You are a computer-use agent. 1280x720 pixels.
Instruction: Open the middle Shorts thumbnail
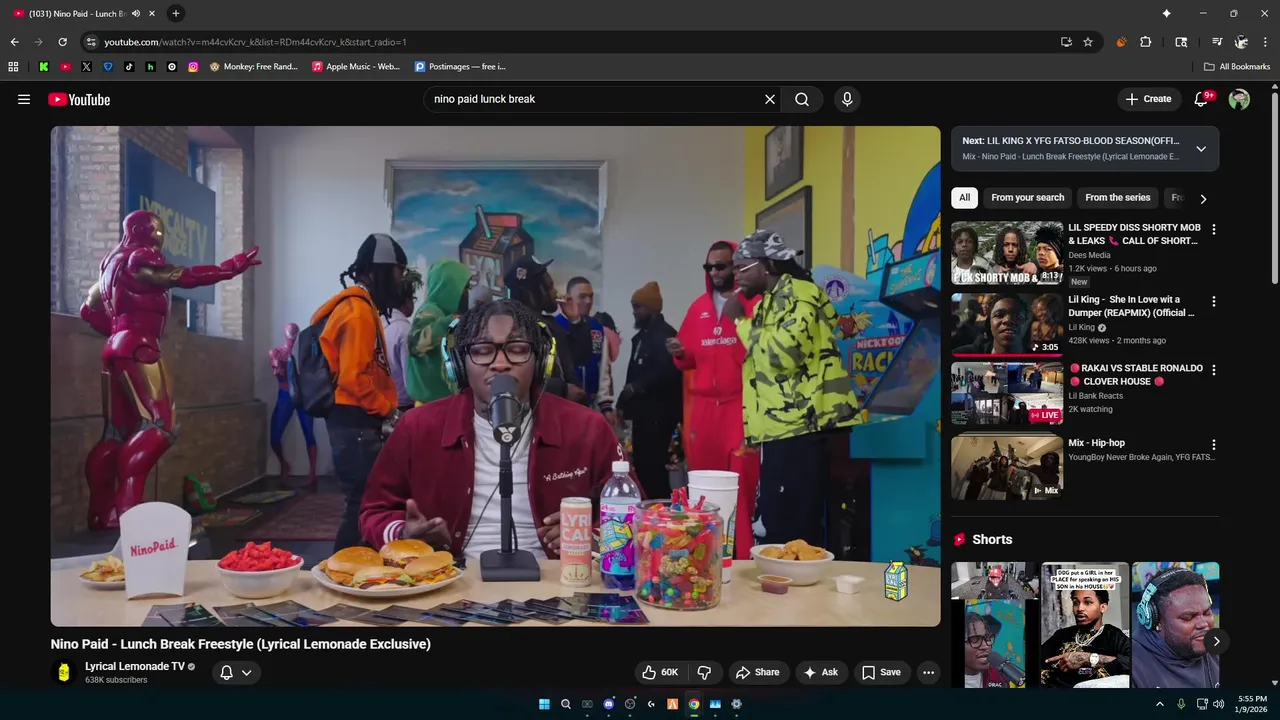[1085, 625]
